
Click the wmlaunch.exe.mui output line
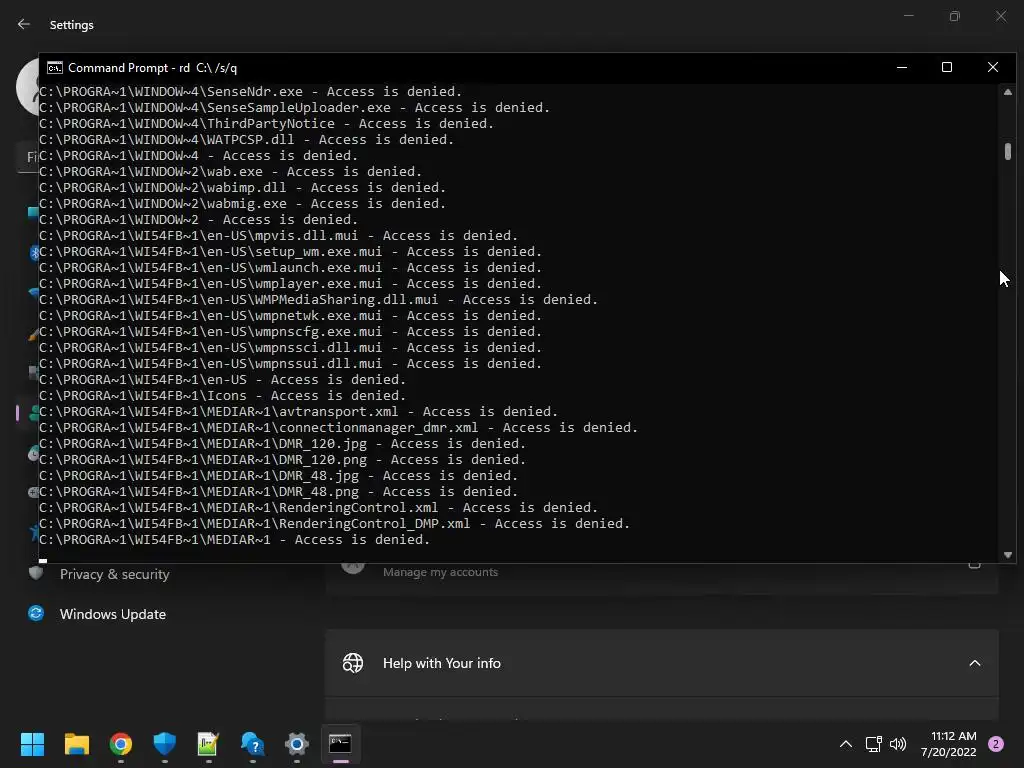point(291,267)
